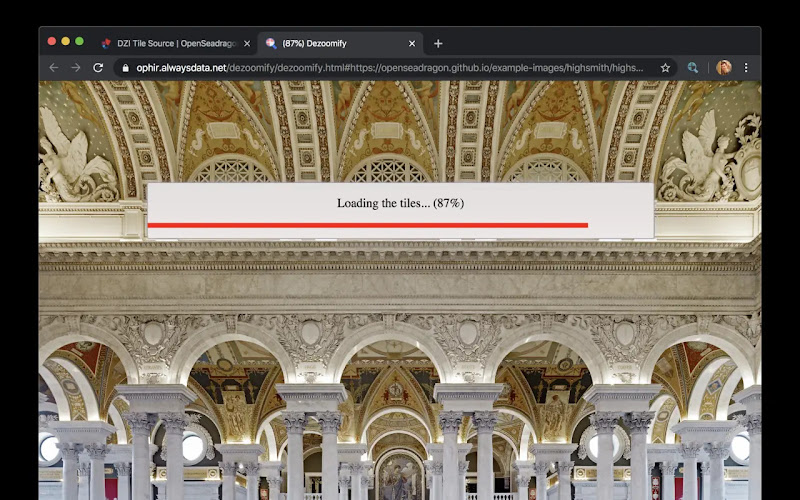Open a new browser tab
Image resolution: width=800 pixels, height=500 pixels.
coord(438,43)
